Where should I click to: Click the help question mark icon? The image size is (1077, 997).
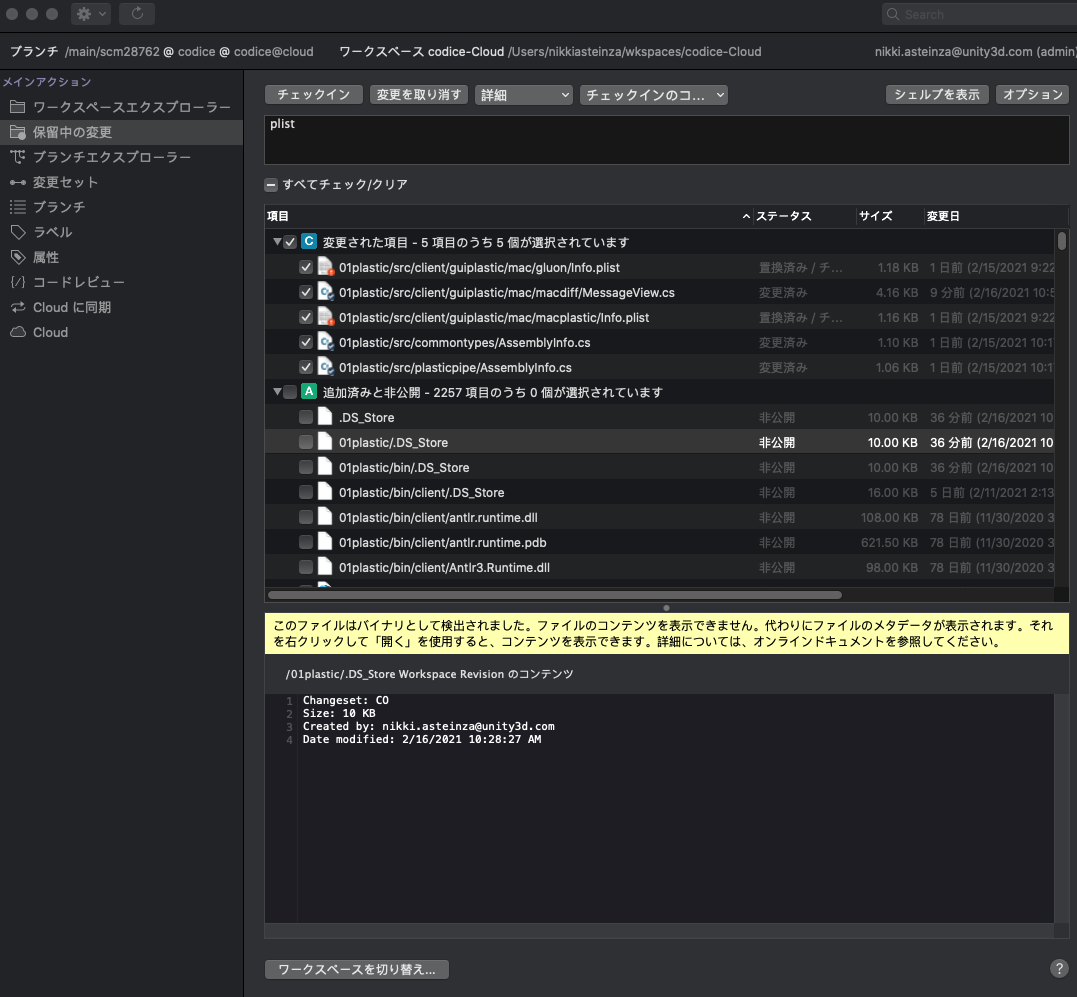tap(1058, 968)
